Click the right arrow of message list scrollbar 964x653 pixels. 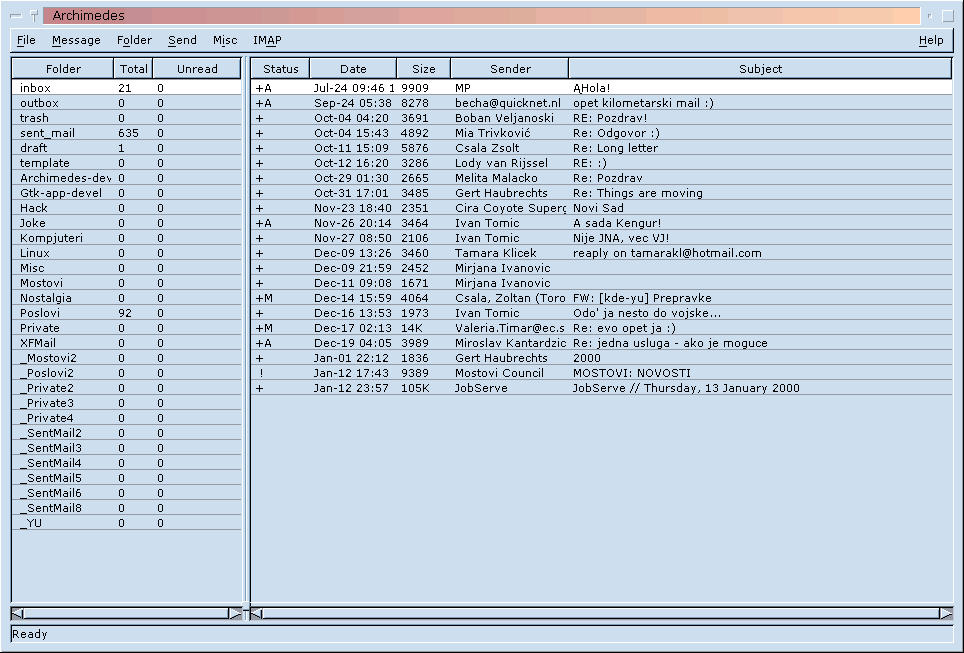click(946, 613)
